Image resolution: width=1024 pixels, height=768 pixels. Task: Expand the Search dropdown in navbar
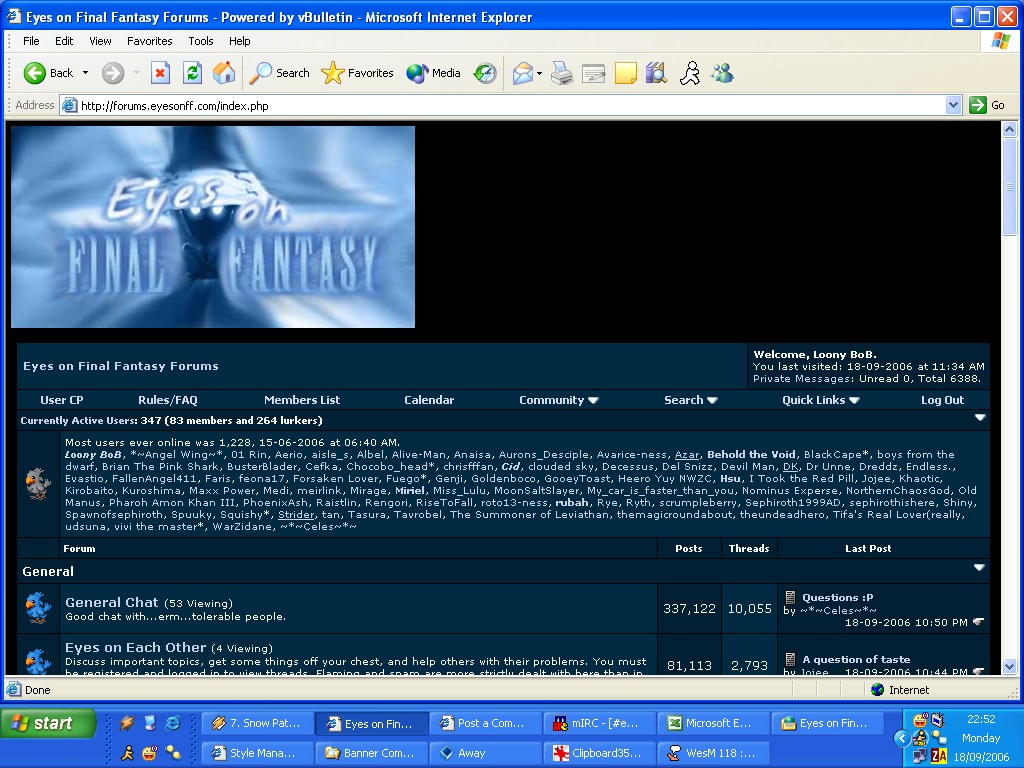(712, 400)
